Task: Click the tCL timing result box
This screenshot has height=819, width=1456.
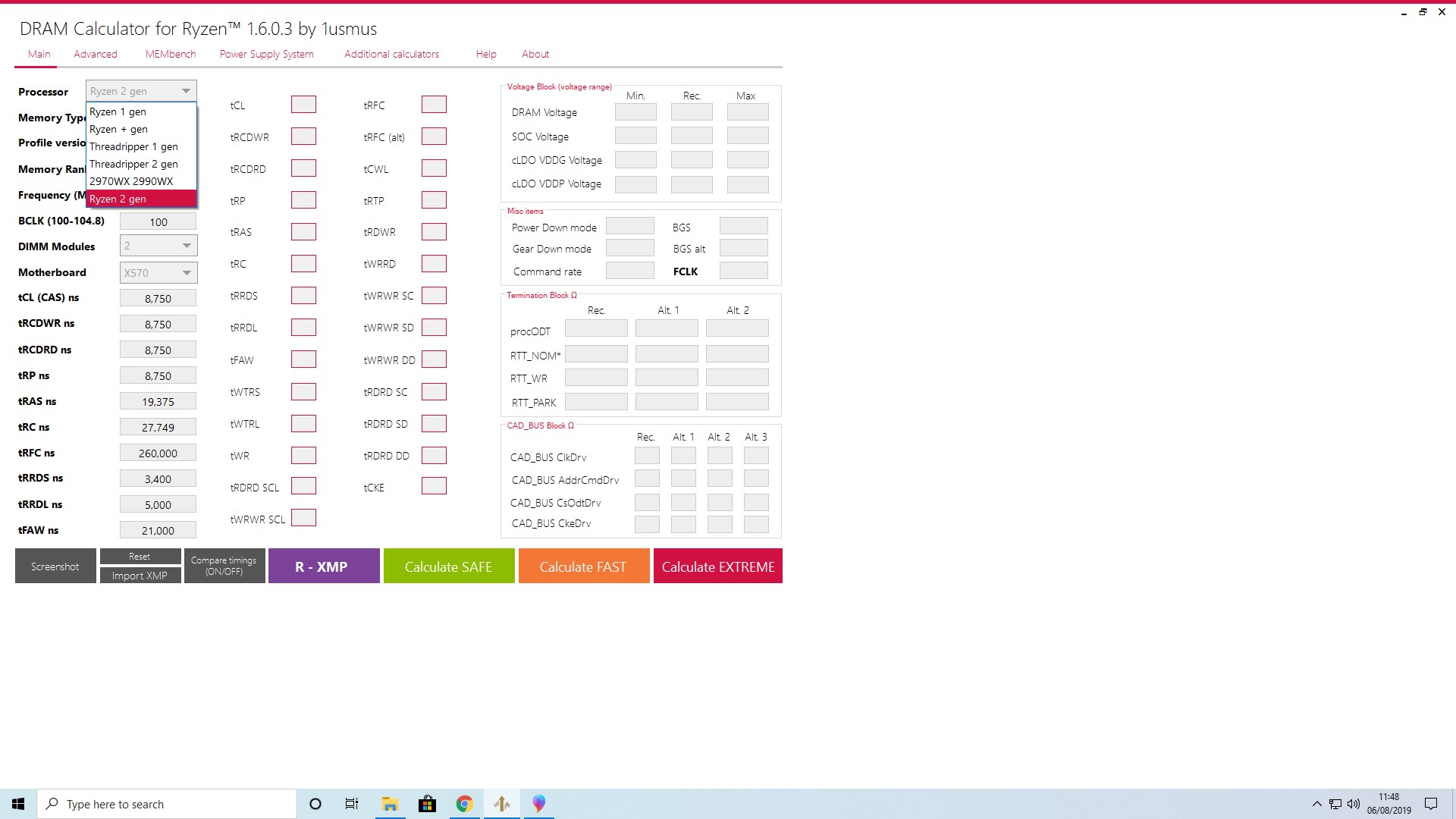Action: tap(303, 105)
